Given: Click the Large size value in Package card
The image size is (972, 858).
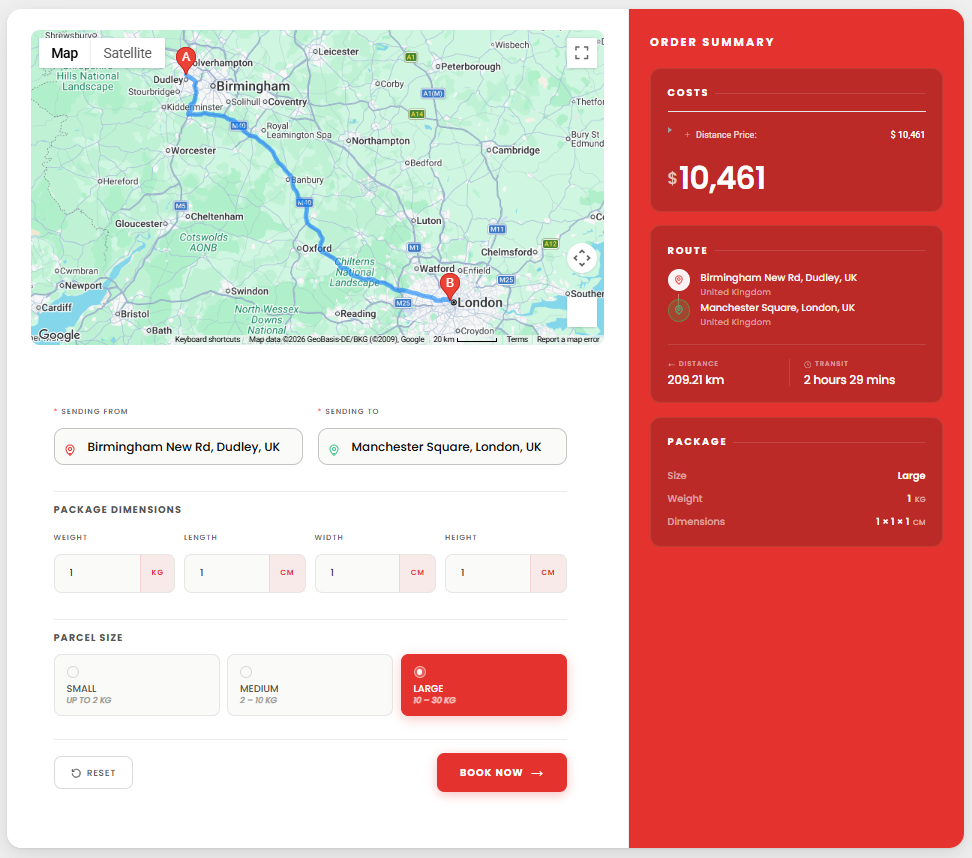Looking at the screenshot, I should [x=911, y=475].
